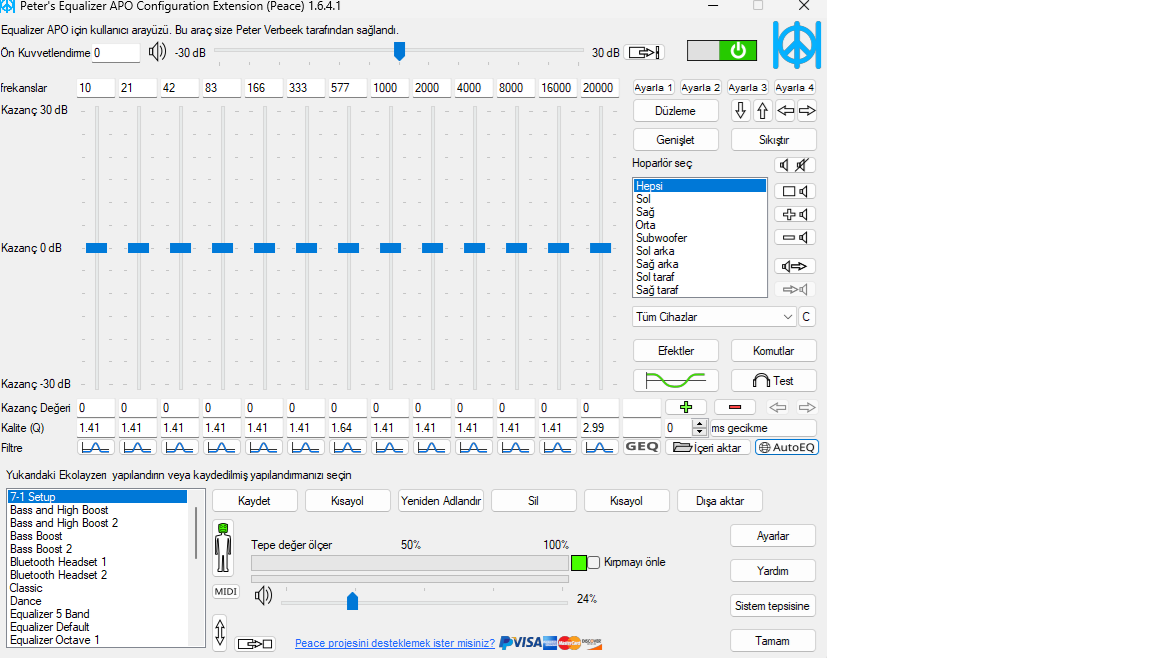Click the speaker-to-arrow copy icon
Screen dimensions: 1152x658
[795, 266]
